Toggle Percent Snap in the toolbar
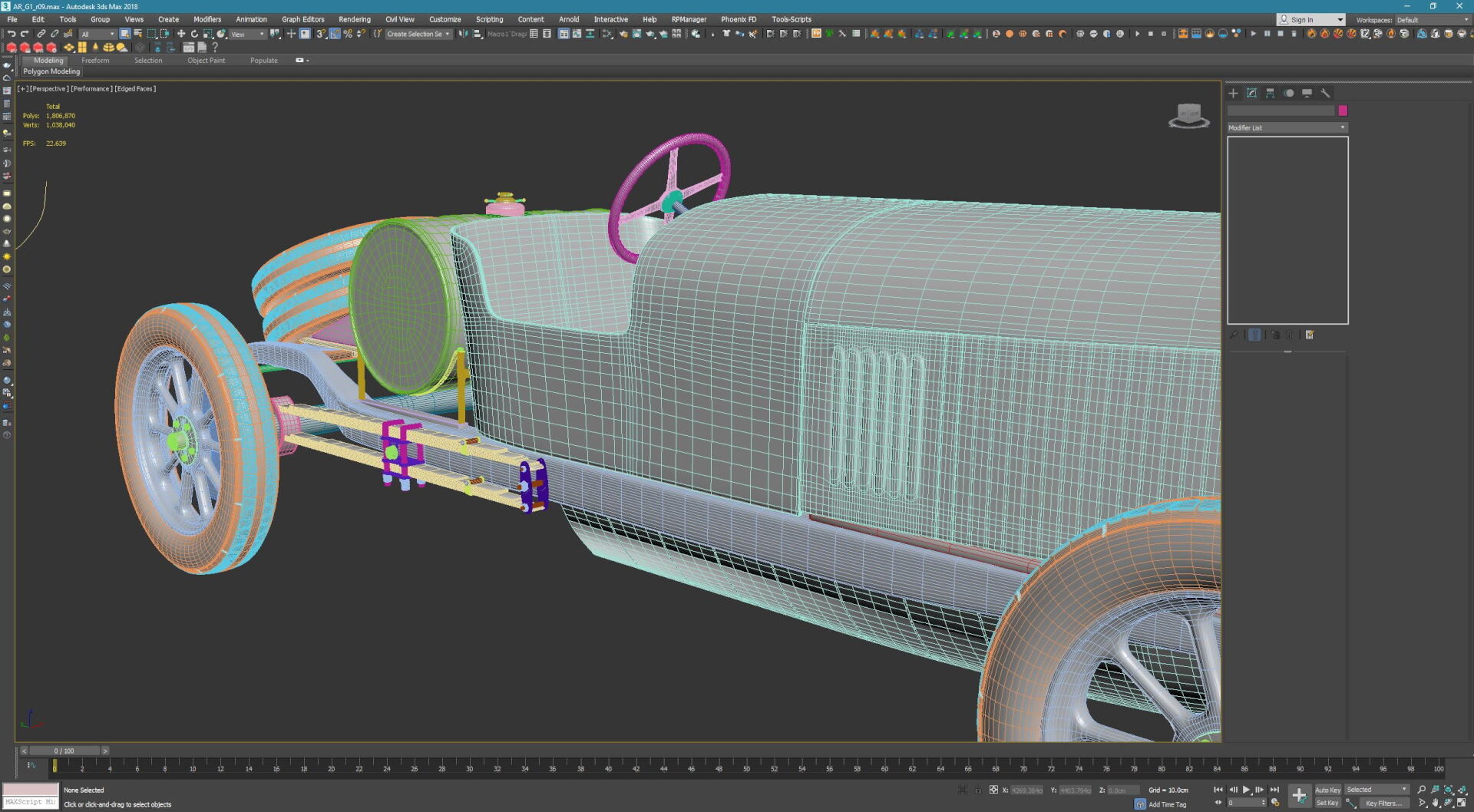1474x812 pixels. click(348, 34)
